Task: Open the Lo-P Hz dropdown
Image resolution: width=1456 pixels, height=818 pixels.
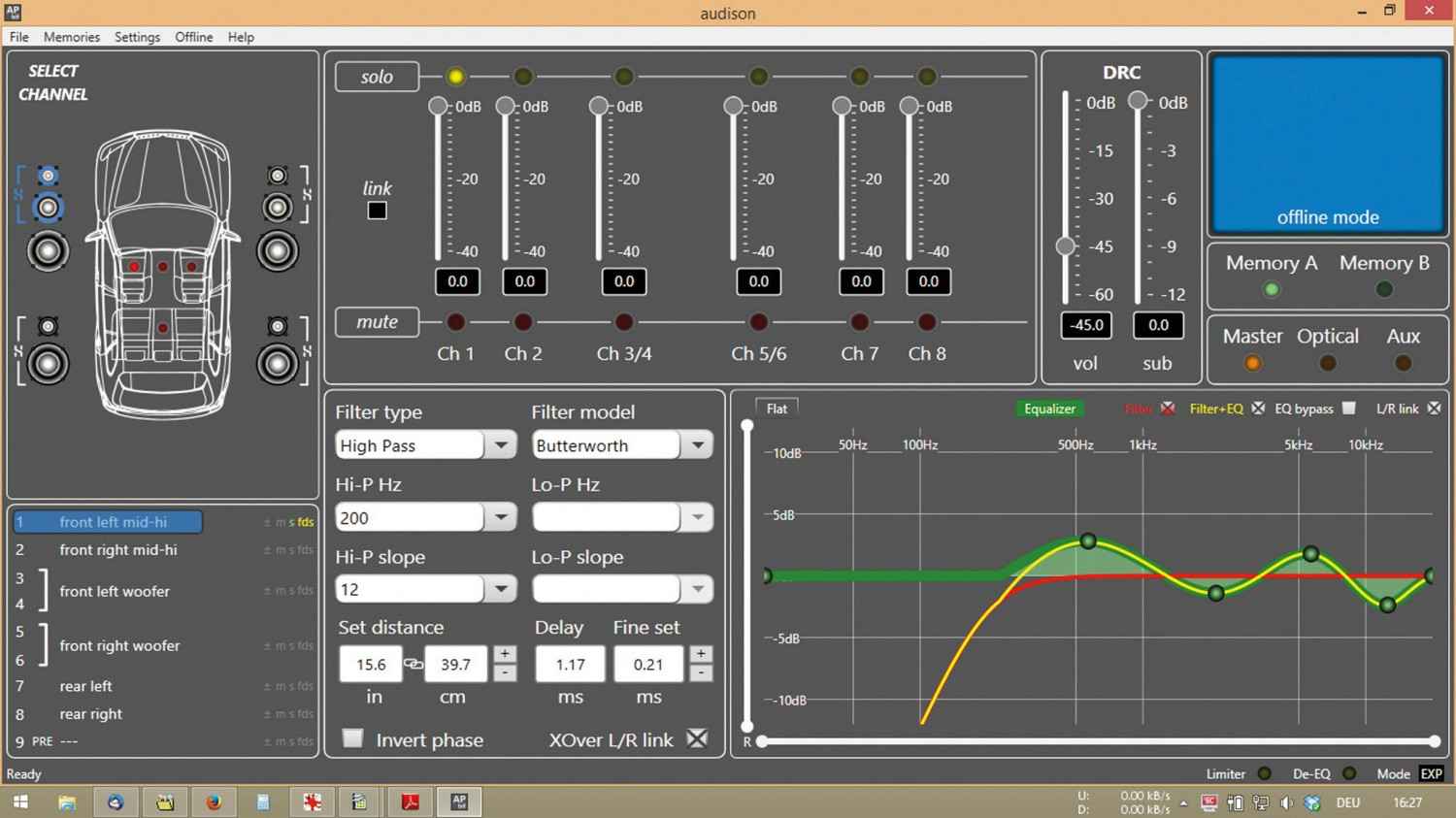Action: tap(697, 517)
